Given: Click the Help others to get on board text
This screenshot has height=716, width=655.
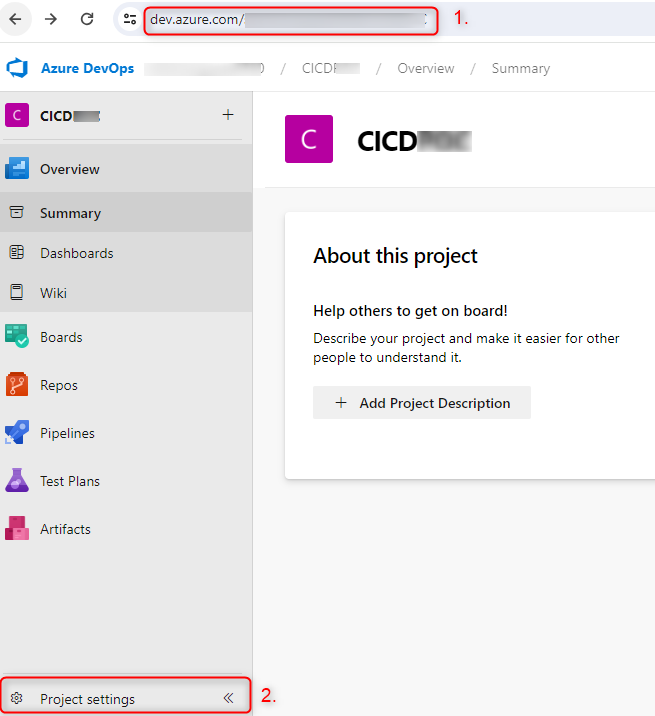Looking at the screenshot, I should [x=410, y=311].
